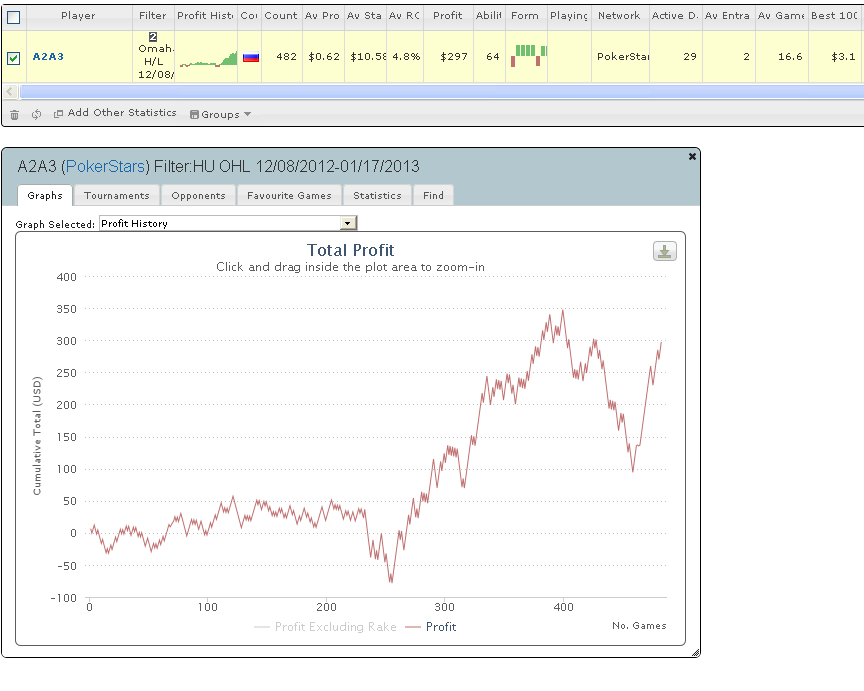Screen dimensions: 864x691
Task: Open the Graph Selected dropdown
Action: (228, 223)
